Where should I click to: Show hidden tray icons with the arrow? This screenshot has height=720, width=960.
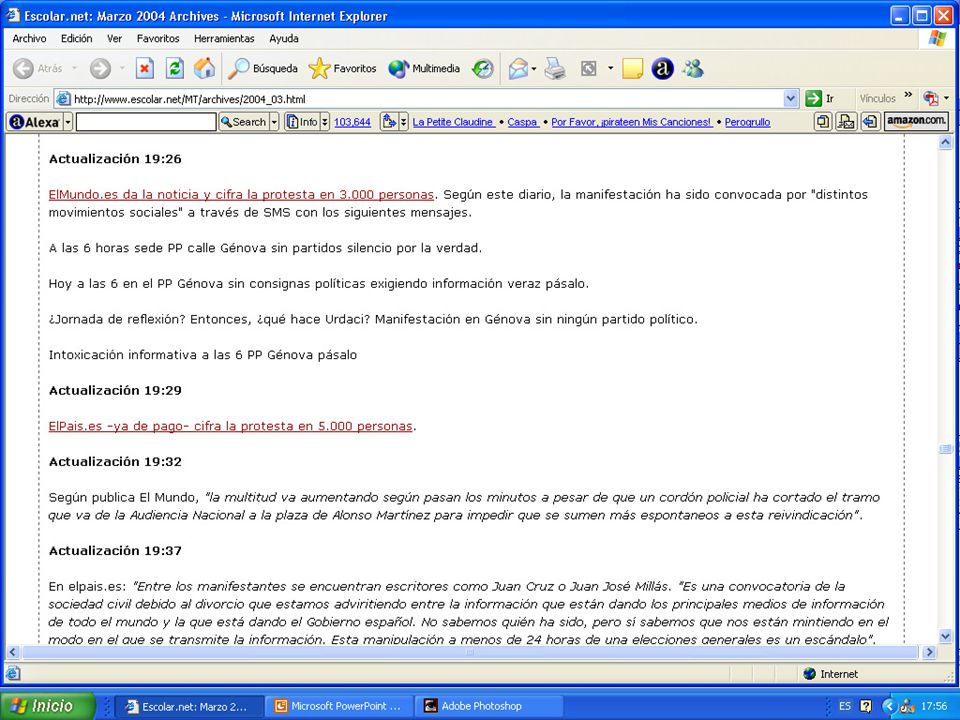tap(888, 706)
